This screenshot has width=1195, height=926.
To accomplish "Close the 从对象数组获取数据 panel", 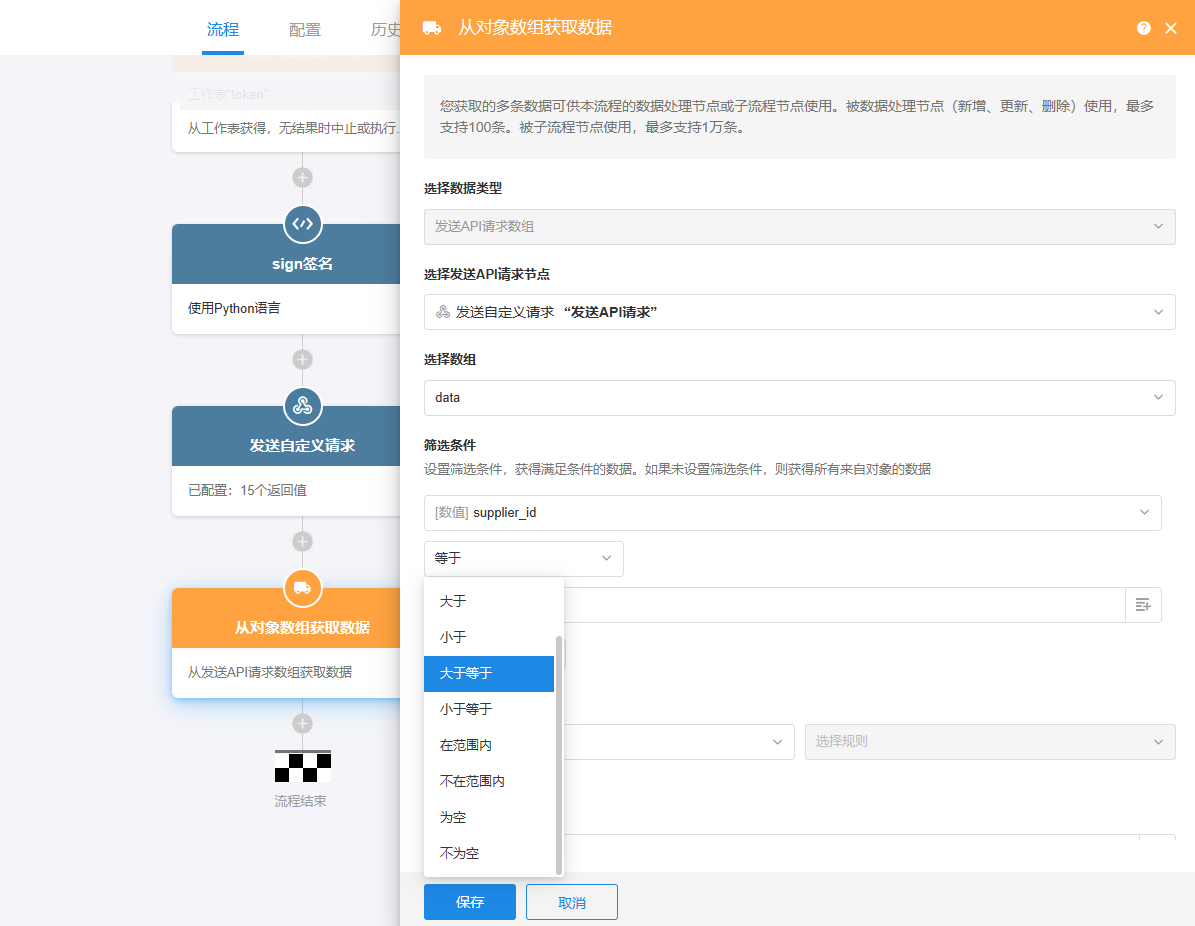I will (1171, 28).
